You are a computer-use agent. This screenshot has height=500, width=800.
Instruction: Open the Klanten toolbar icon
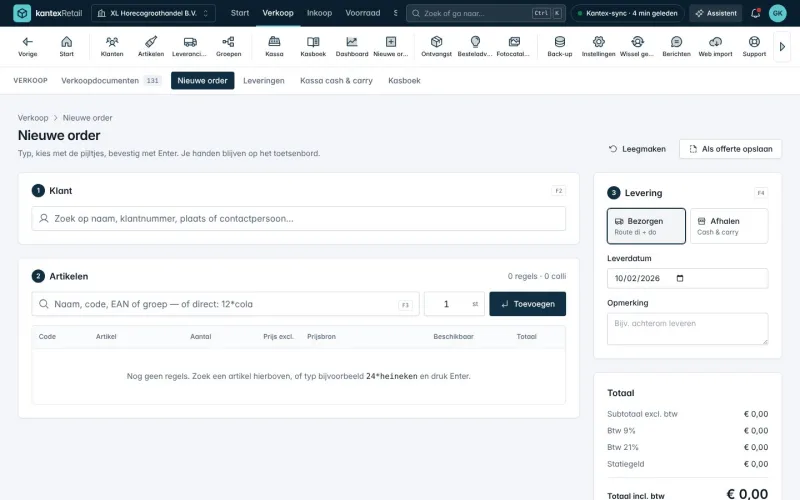112,46
